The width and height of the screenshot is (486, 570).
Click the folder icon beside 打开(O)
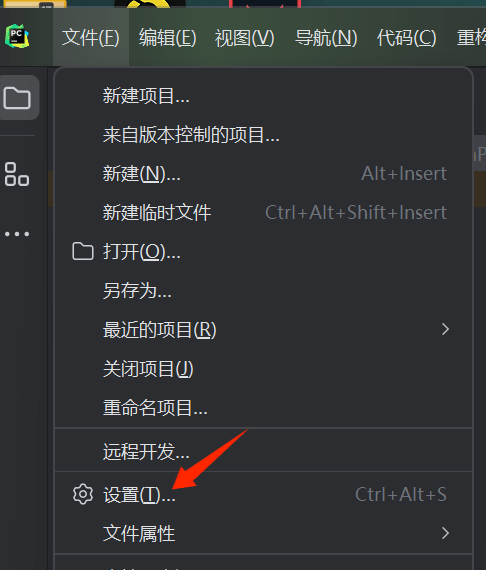pos(83,252)
